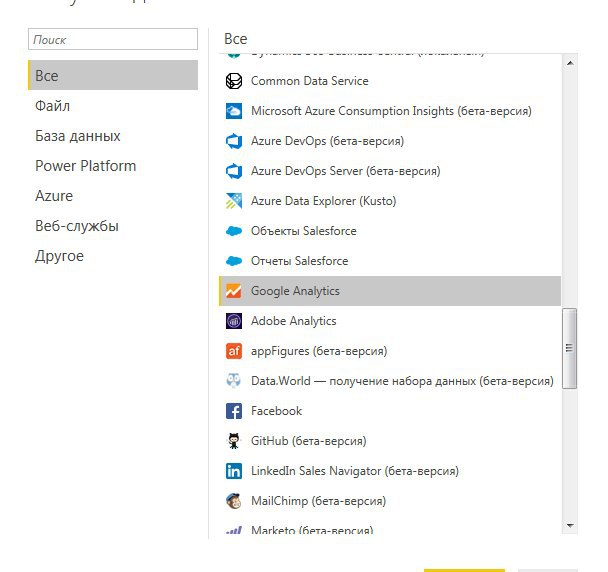This screenshot has width=608, height=572.
Task: Click the Common Data Service database icon
Action: tap(234, 81)
